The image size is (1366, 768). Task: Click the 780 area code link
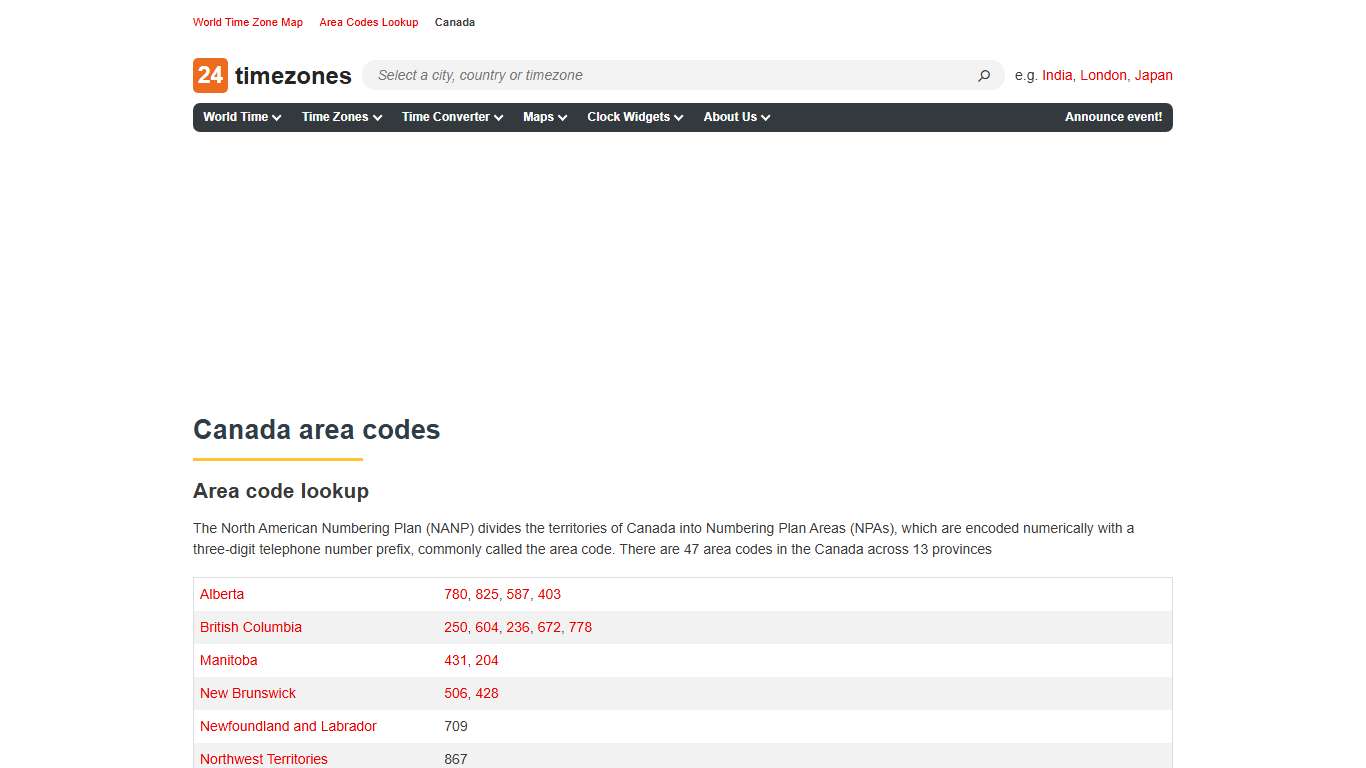tap(456, 594)
